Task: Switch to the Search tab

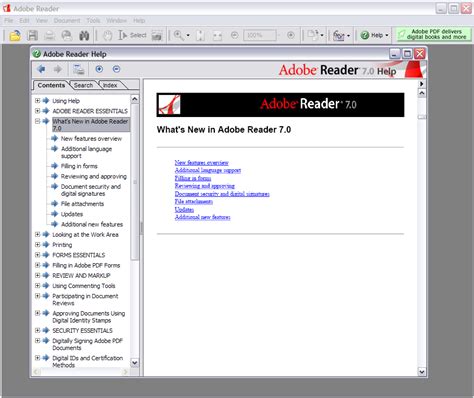Action: tap(83, 85)
